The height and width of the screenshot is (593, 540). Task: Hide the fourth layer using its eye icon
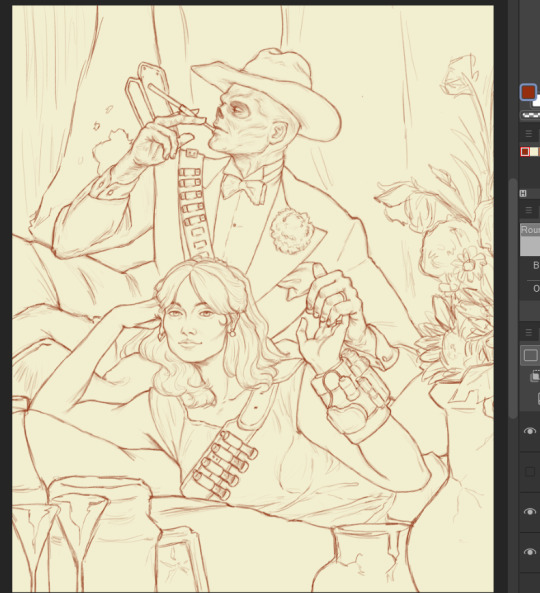pyautogui.click(x=530, y=552)
